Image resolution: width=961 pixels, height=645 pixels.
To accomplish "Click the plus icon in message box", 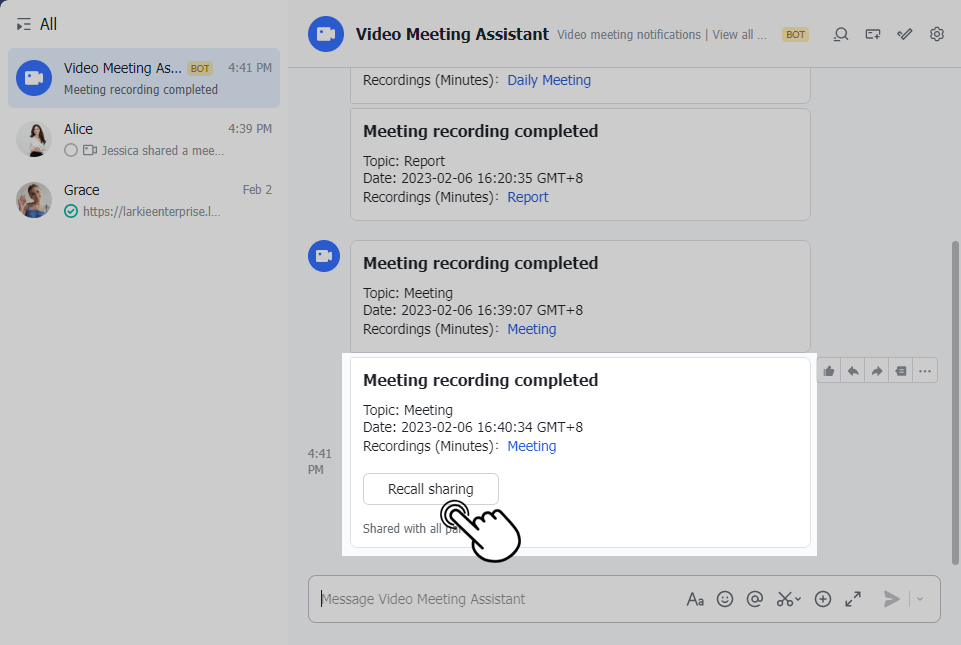I will point(823,599).
